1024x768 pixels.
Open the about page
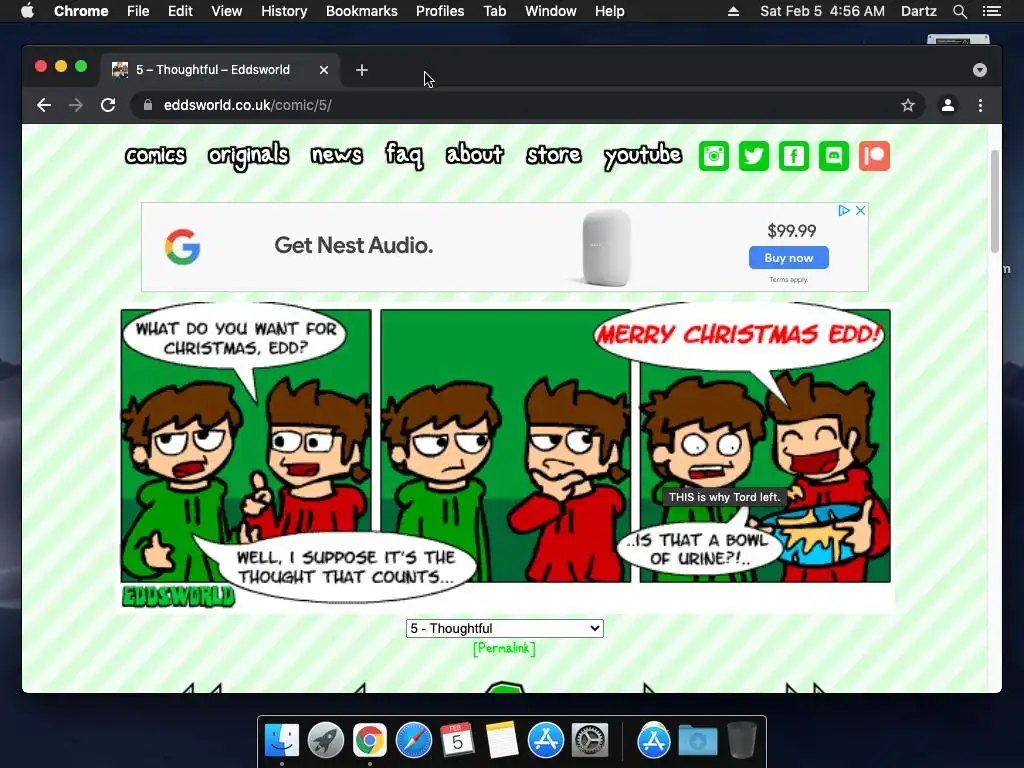(x=475, y=155)
